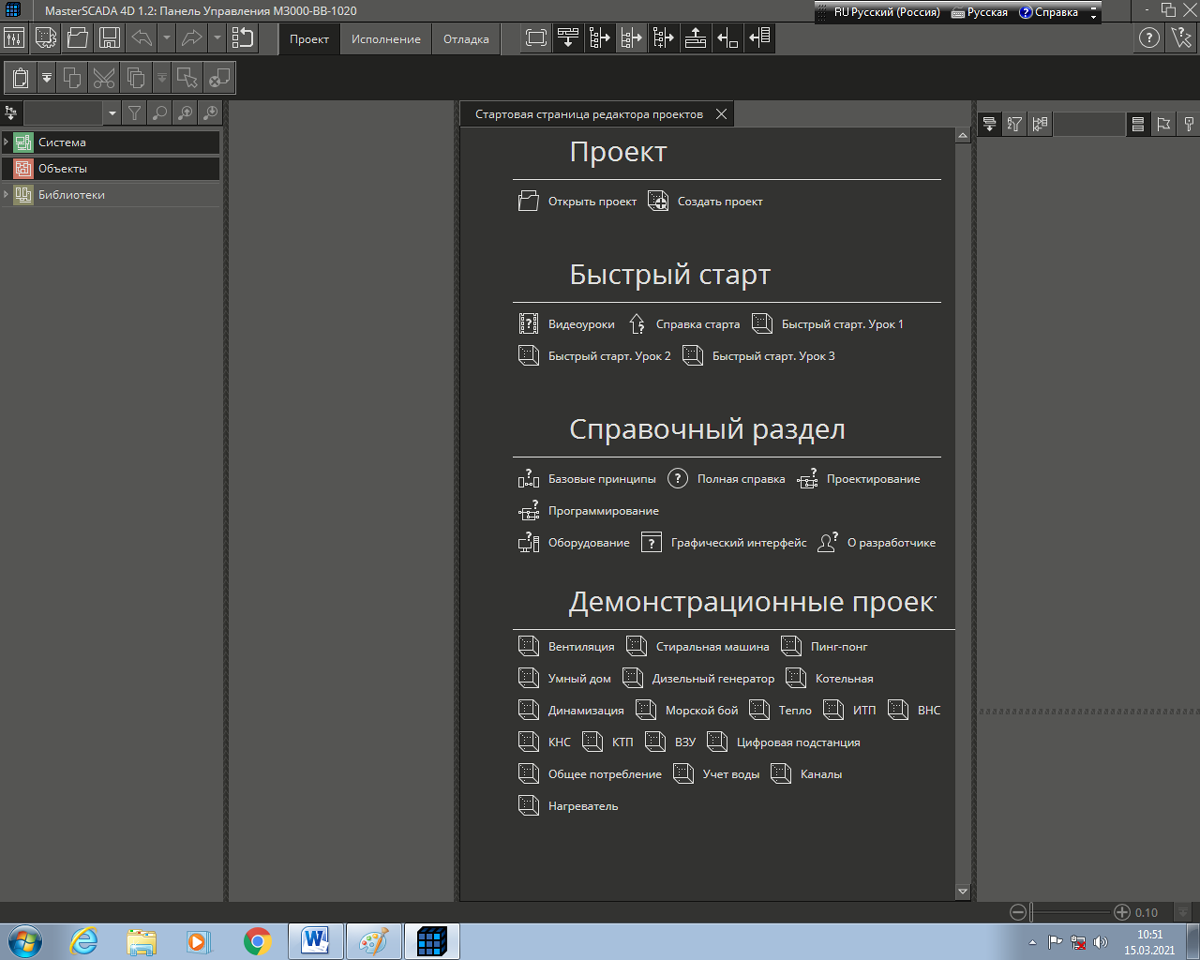Expand the Библиотеки tree node
Image resolution: width=1200 pixels, height=960 pixels.
[x=6, y=195]
